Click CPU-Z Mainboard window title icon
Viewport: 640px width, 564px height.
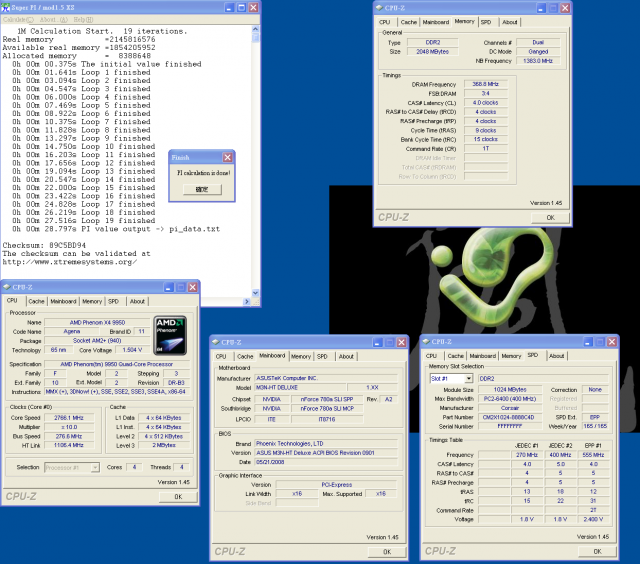(216, 342)
